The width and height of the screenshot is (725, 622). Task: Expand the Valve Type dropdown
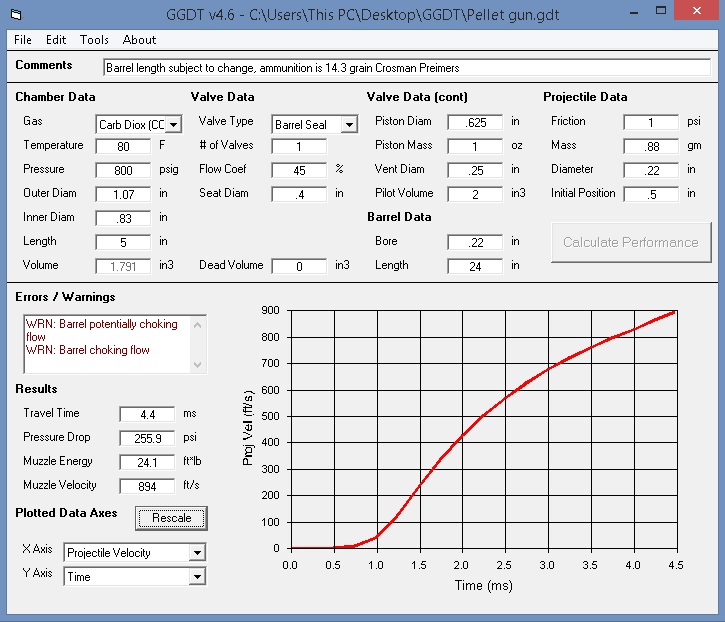[349, 125]
